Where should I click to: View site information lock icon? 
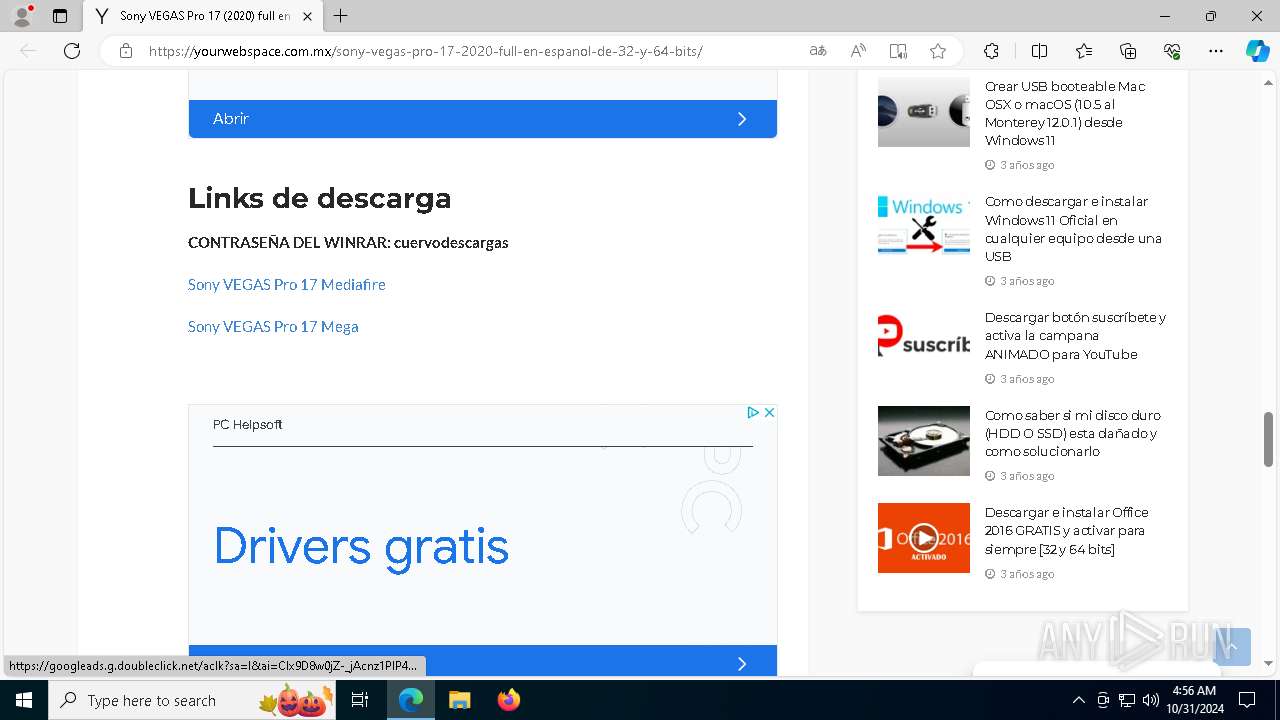(x=126, y=51)
